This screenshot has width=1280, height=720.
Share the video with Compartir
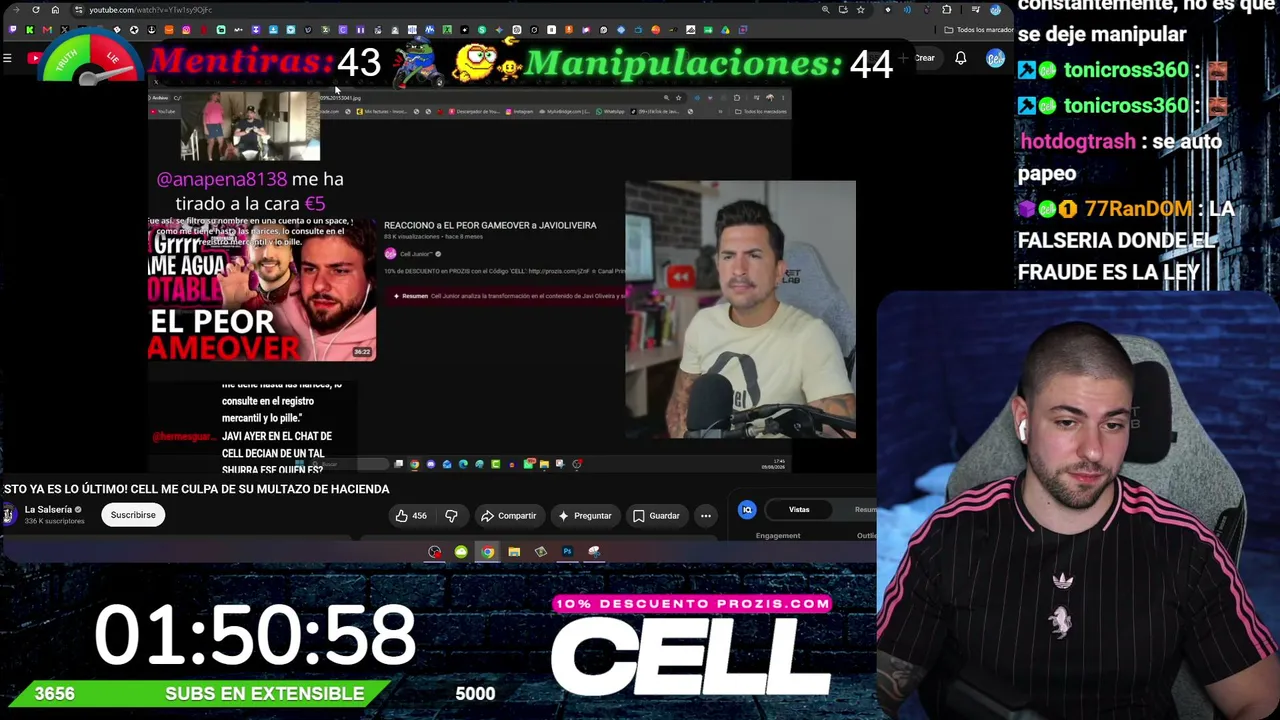(509, 516)
